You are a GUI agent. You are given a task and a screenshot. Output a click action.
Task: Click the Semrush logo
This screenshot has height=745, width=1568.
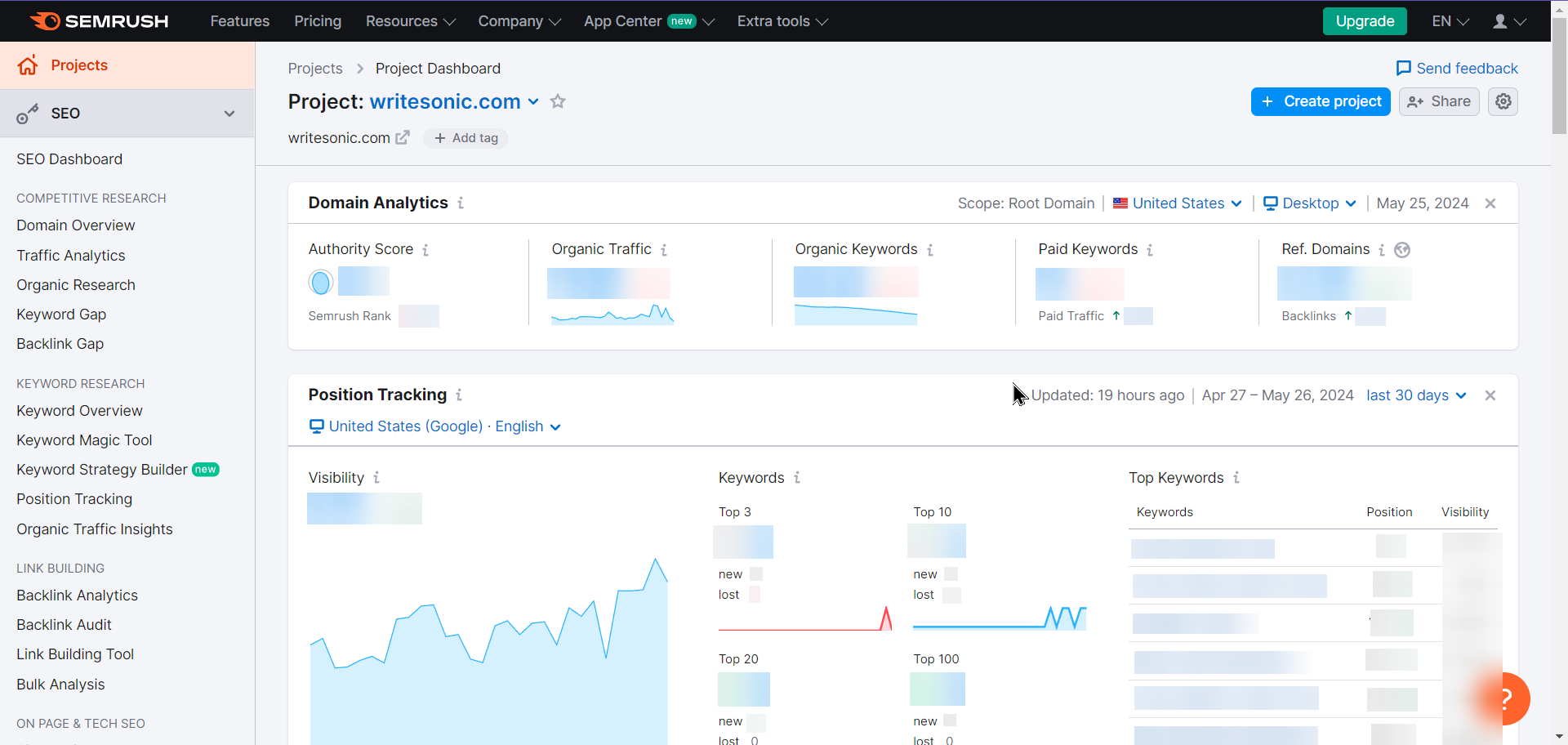pyautogui.click(x=99, y=21)
